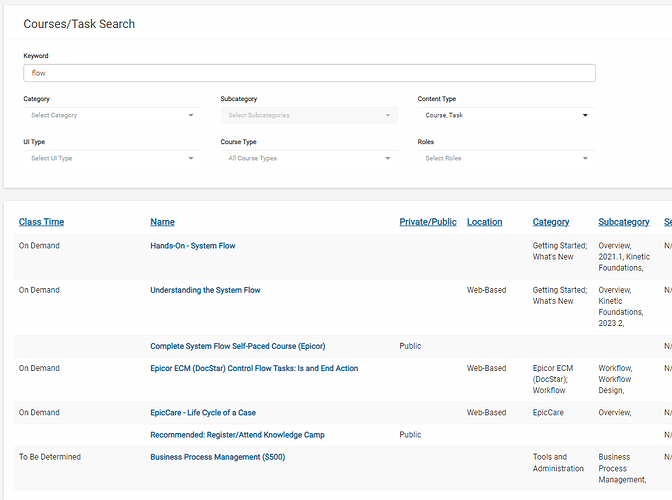Viewport: 672px width, 500px height.
Task: Click 'Overview, 2021.1, Kinetic Foundations,' subcategory cell
Action: tap(624, 257)
